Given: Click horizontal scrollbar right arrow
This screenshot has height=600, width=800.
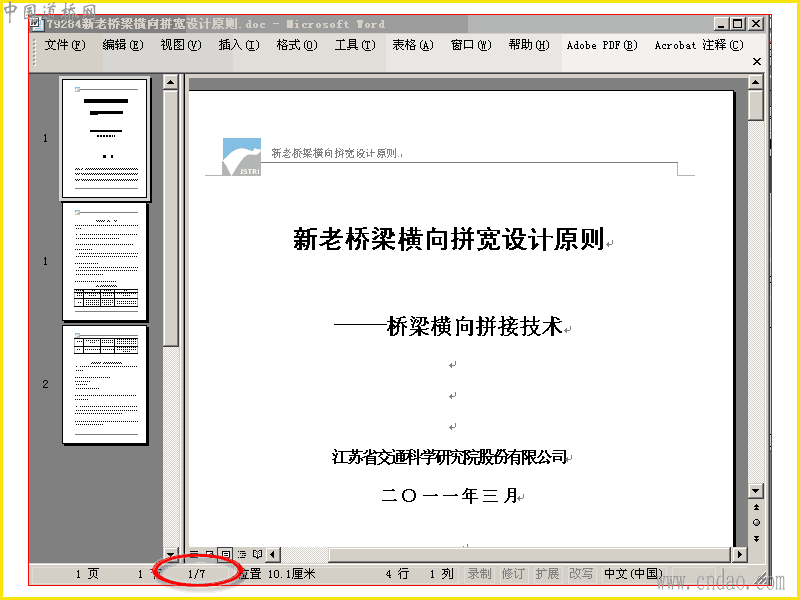Looking at the screenshot, I should [739, 554].
